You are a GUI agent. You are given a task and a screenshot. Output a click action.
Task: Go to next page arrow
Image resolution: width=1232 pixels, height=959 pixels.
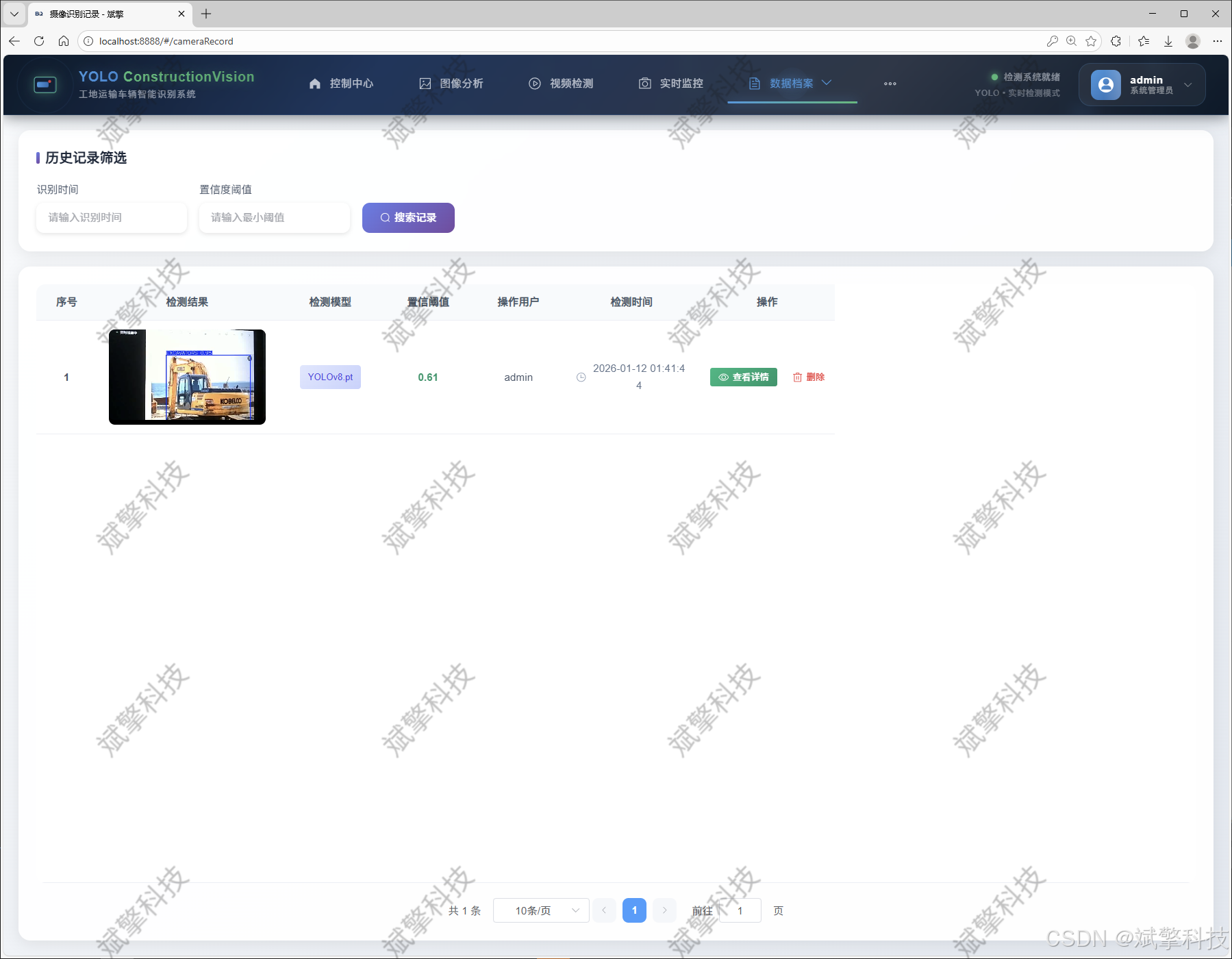[664, 910]
